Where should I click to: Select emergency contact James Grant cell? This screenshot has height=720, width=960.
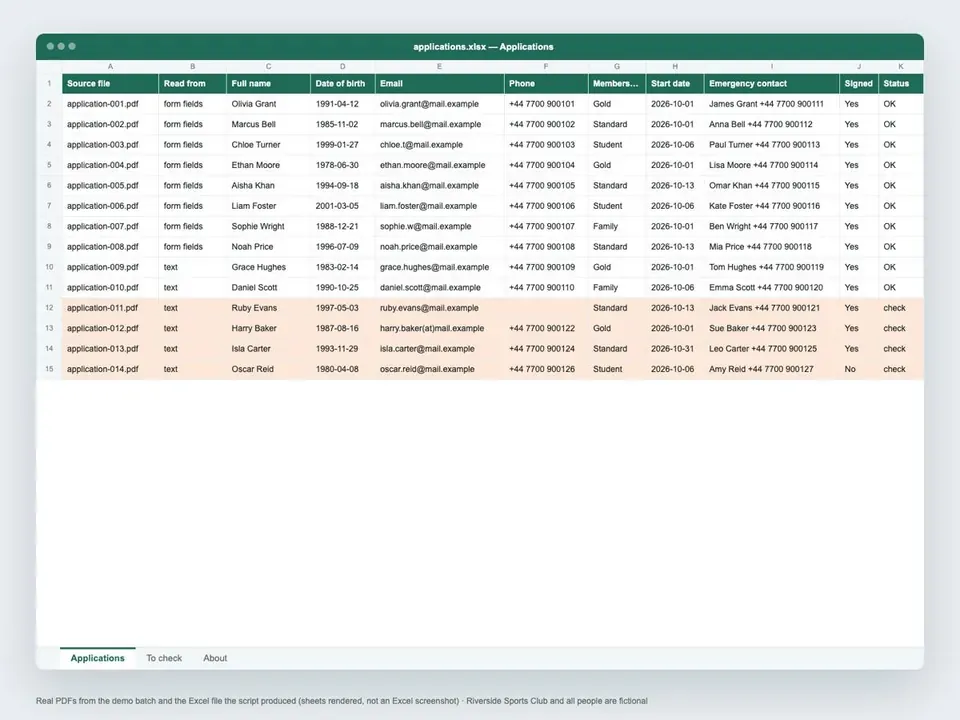[772, 104]
